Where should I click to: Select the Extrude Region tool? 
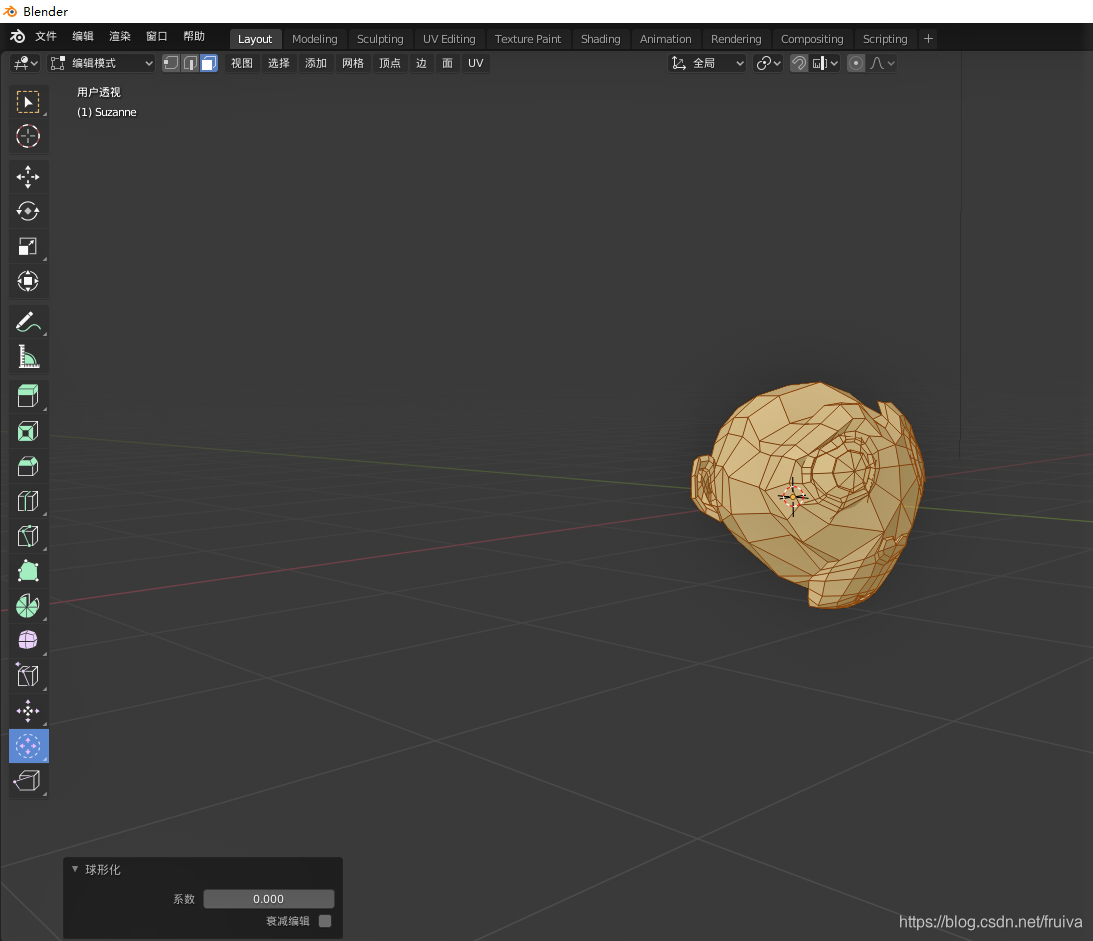(28, 396)
